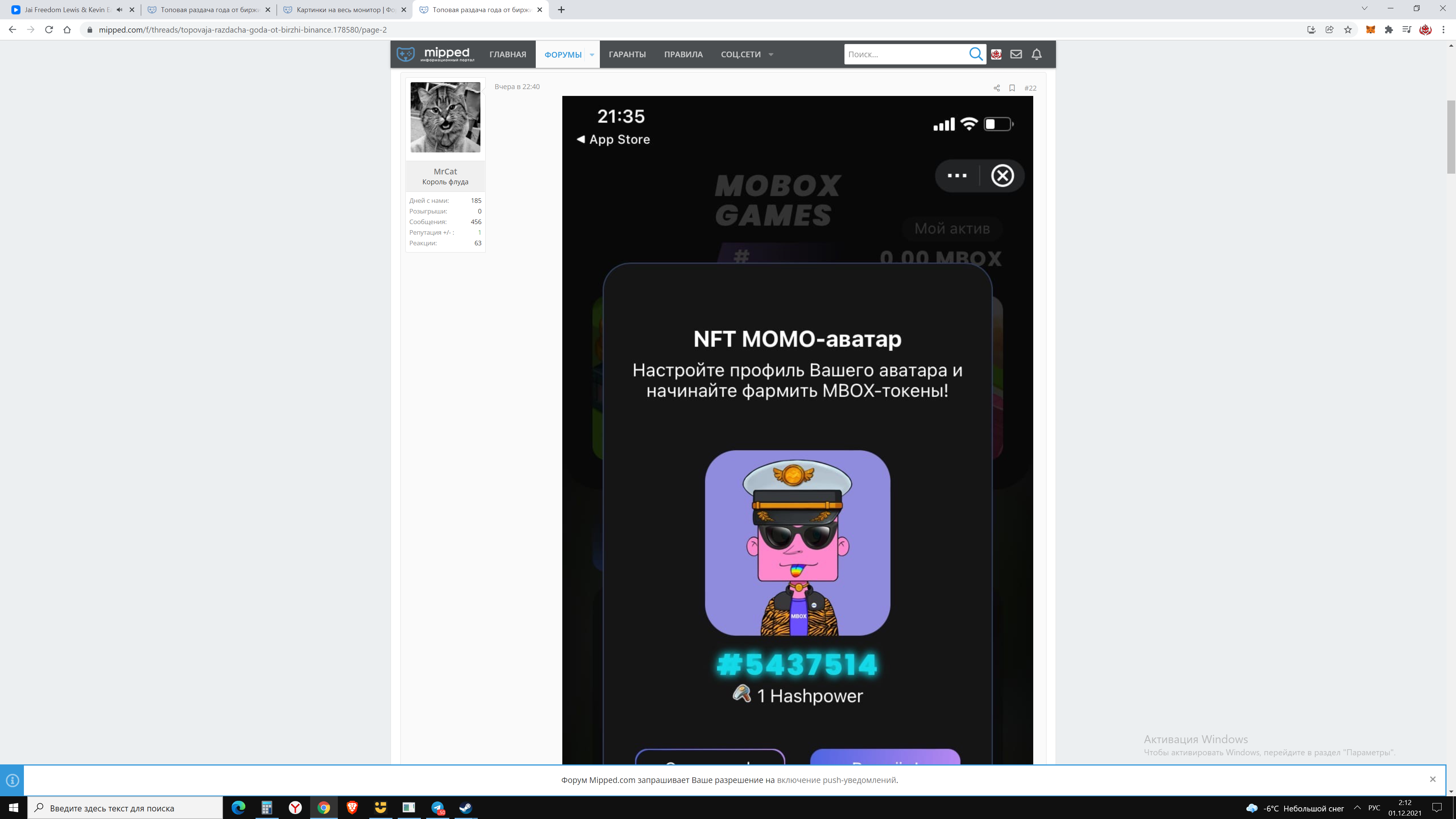The width and height of the screenshot is (1456, 819).
Task: Bookmark this page with the star
Action: (1348, 30)
